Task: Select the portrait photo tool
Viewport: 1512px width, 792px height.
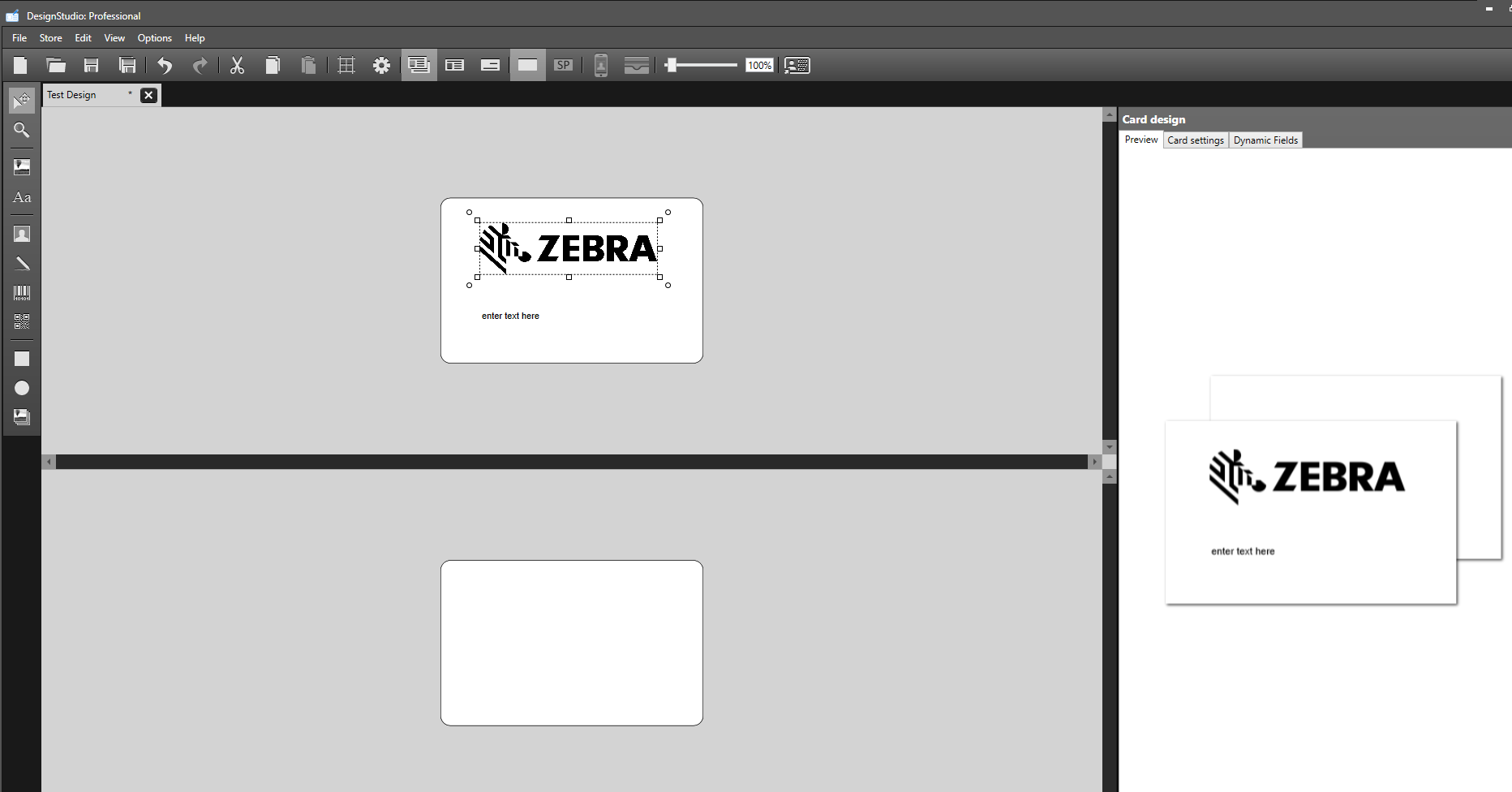Action: pyautogui.click(x=22, y=235)
